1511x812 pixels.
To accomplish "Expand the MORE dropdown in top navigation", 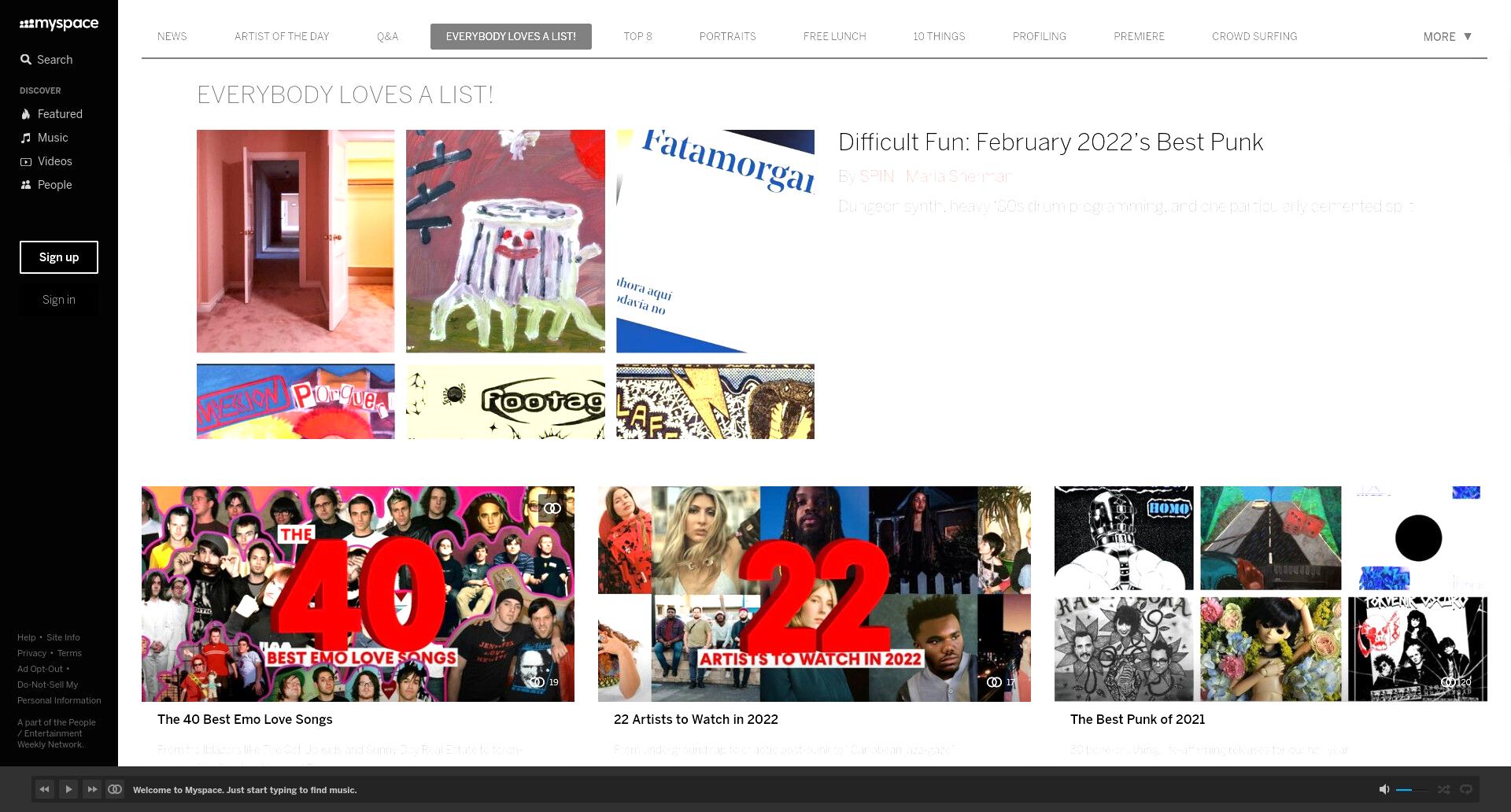I will click(1447, 37).
